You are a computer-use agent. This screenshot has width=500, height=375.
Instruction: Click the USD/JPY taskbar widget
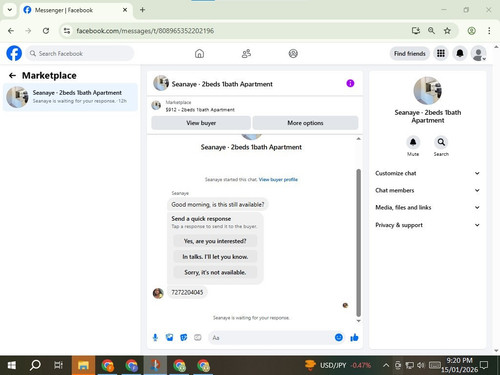338,365
